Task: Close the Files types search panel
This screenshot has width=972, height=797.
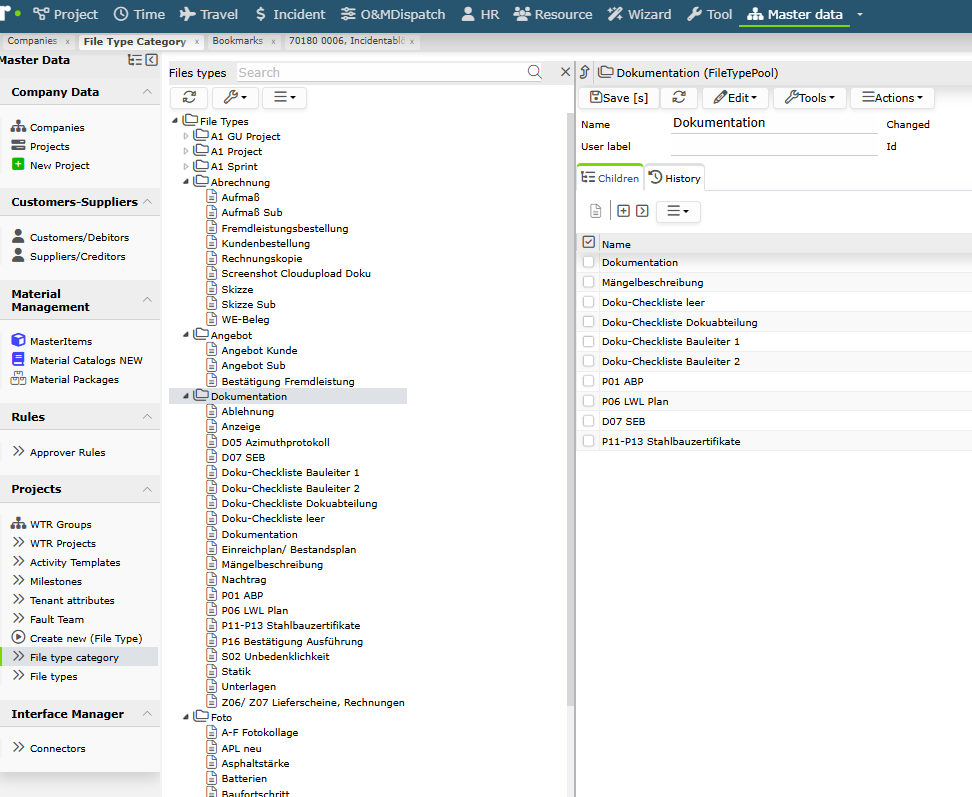Action: click(565, 72)
